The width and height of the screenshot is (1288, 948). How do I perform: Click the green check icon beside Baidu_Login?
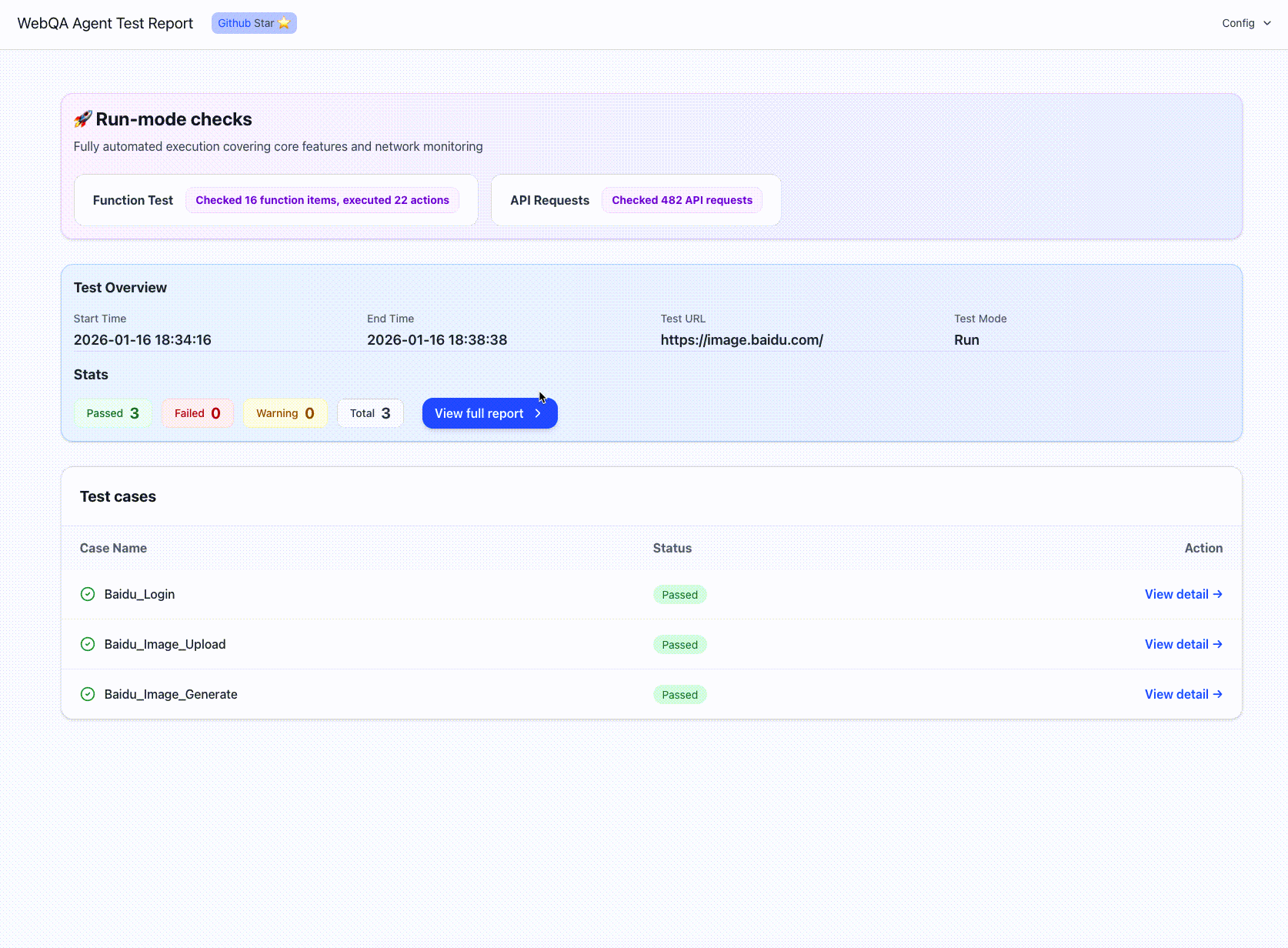(88, 594)
